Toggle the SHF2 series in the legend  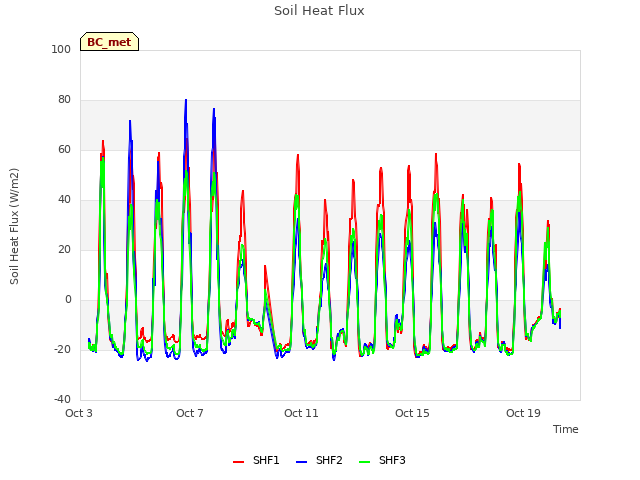coord(319,460)
